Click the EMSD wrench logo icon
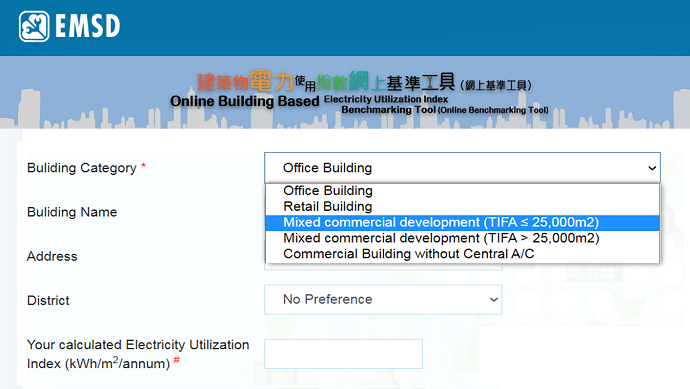 34,26
